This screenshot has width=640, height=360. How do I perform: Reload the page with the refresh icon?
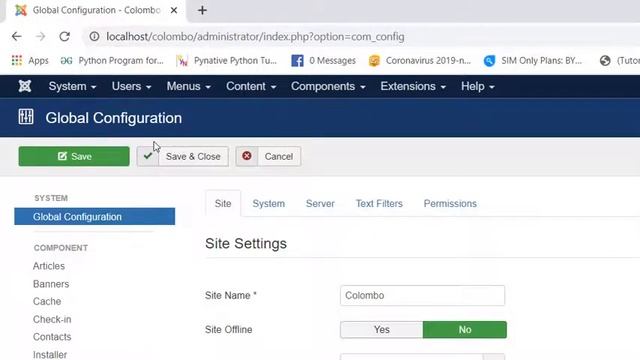point(64,36)
